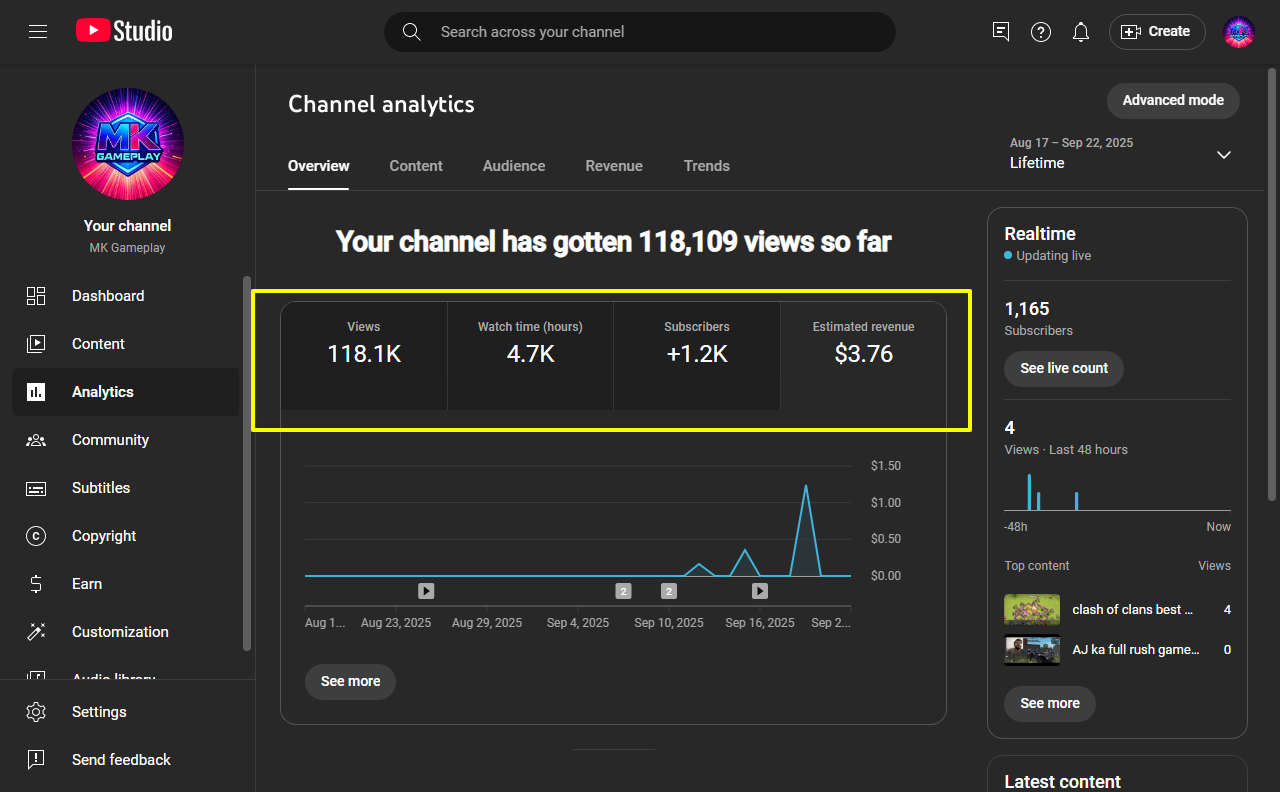Select the Watch time (hours) metric card
This screenshot has height=792, width=1280.
coord(530,343)
